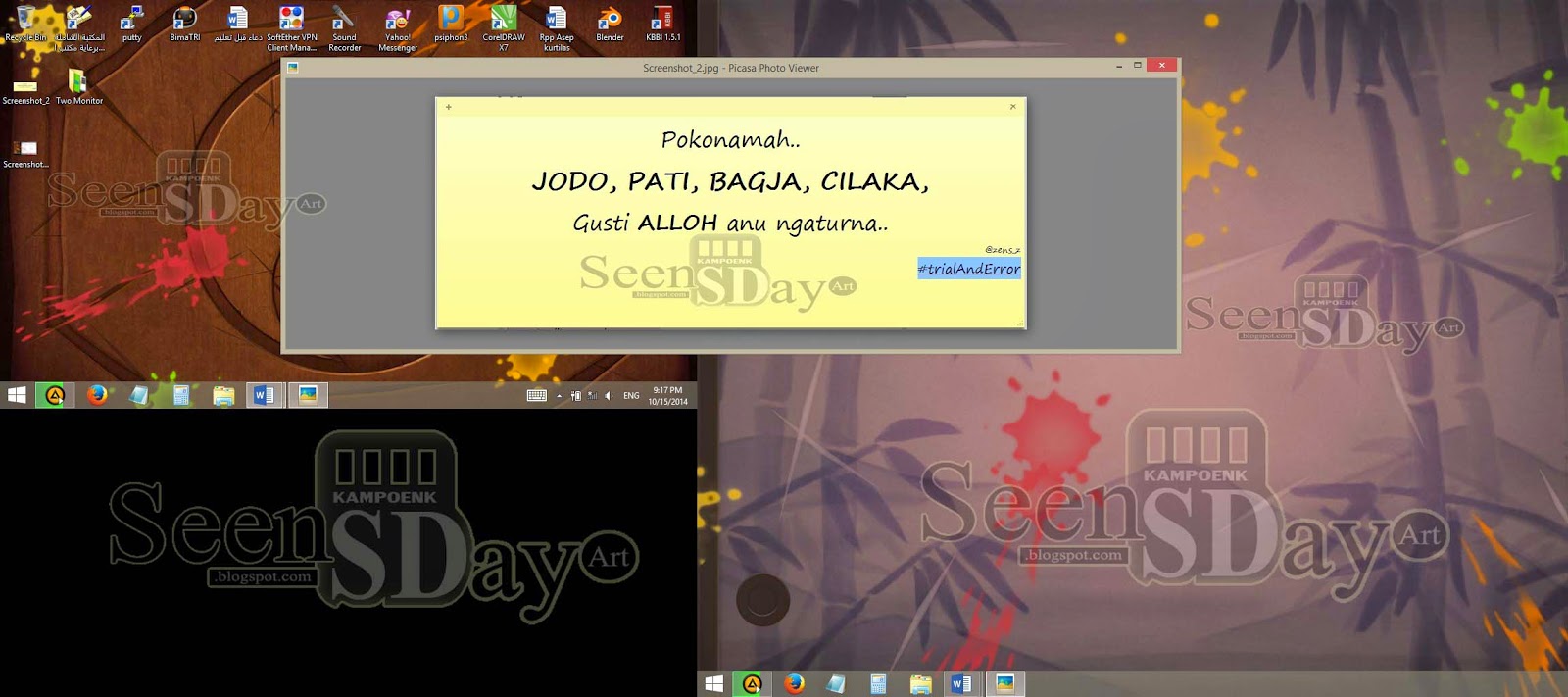Open the network signal tray icon
The height and width of the screenshot is (697, 1568).
click(592, 396)
